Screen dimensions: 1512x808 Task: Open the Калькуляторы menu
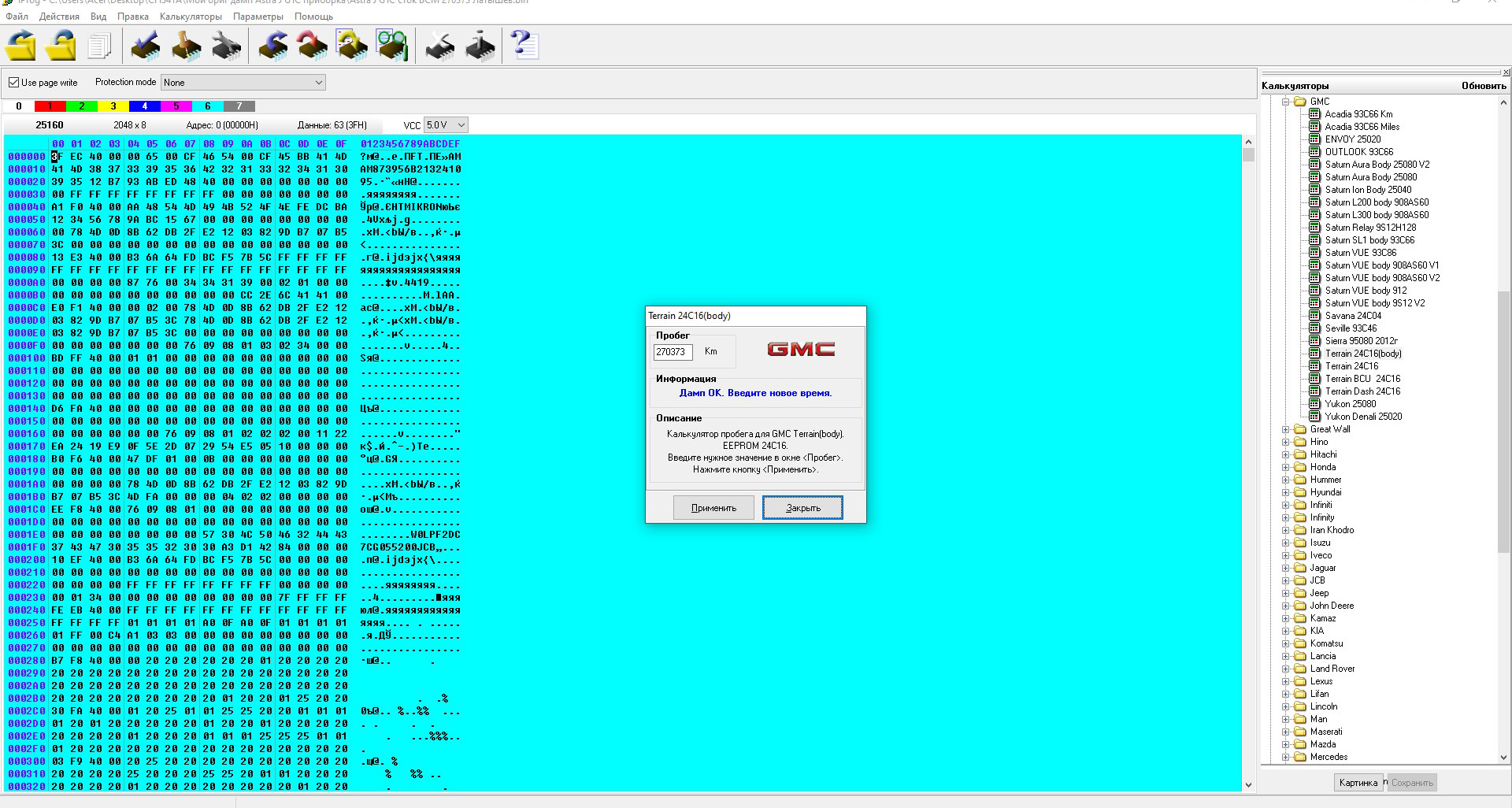(191, 17)
